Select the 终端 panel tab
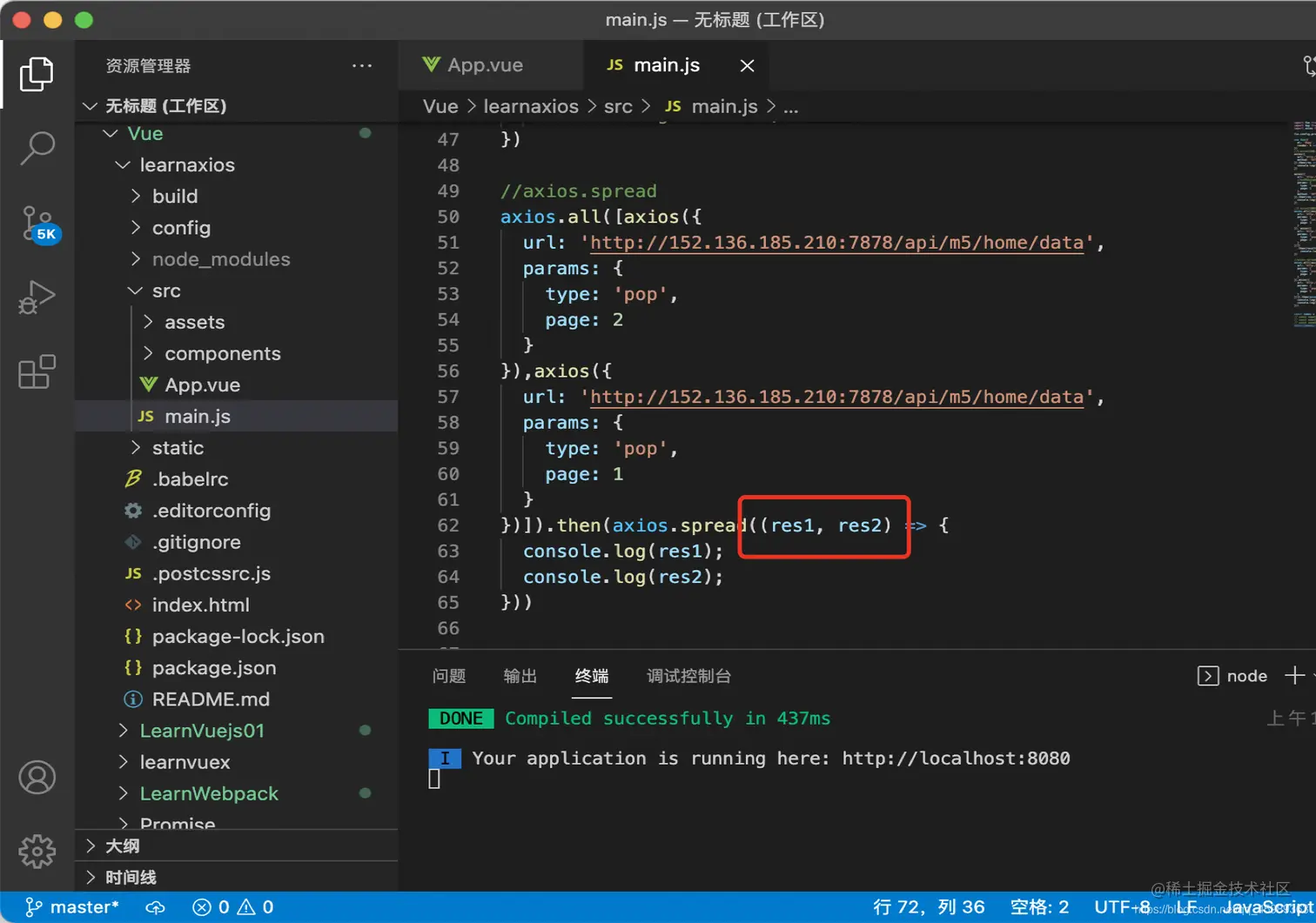Viewport: 1316px width, 923px height. 592,676
